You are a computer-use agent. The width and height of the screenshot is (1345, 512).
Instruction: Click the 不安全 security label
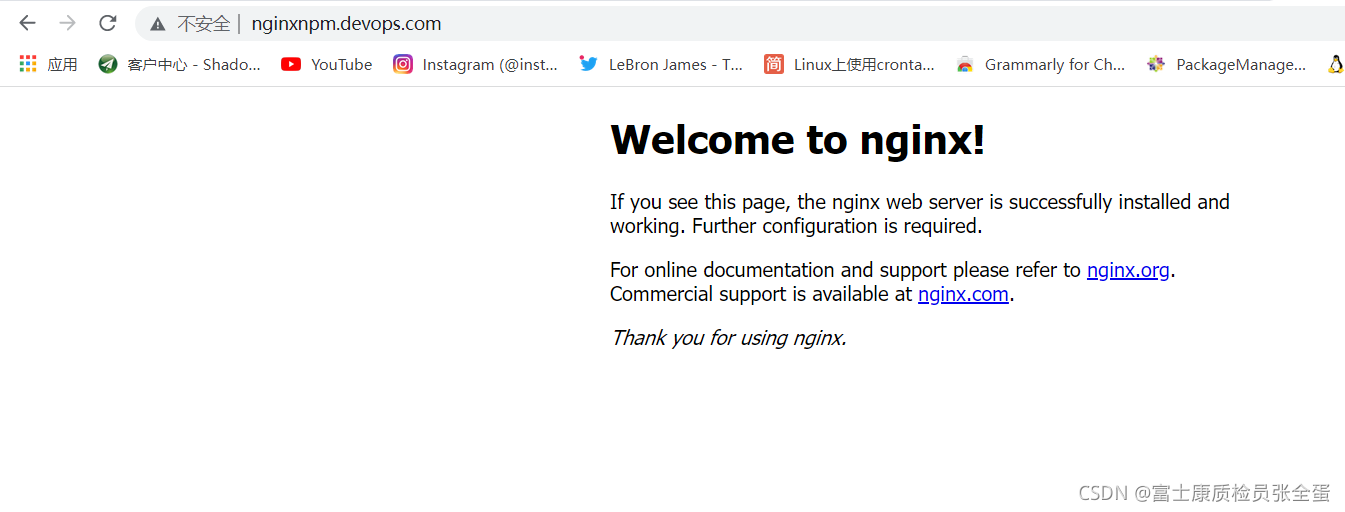pyautogui.click(x=203, y=23)
